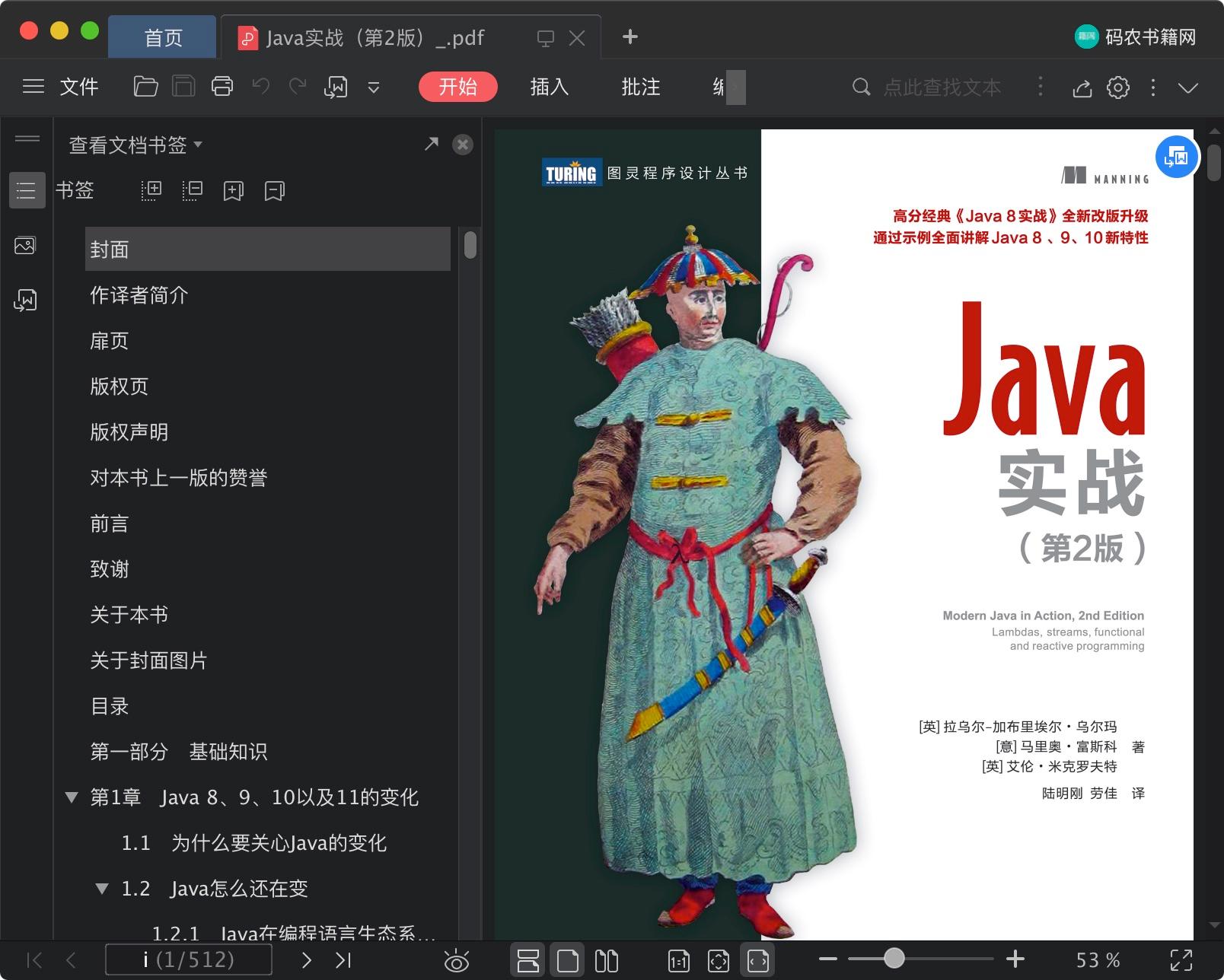
Task: Go to next page arrow
Action: point(306,960)
